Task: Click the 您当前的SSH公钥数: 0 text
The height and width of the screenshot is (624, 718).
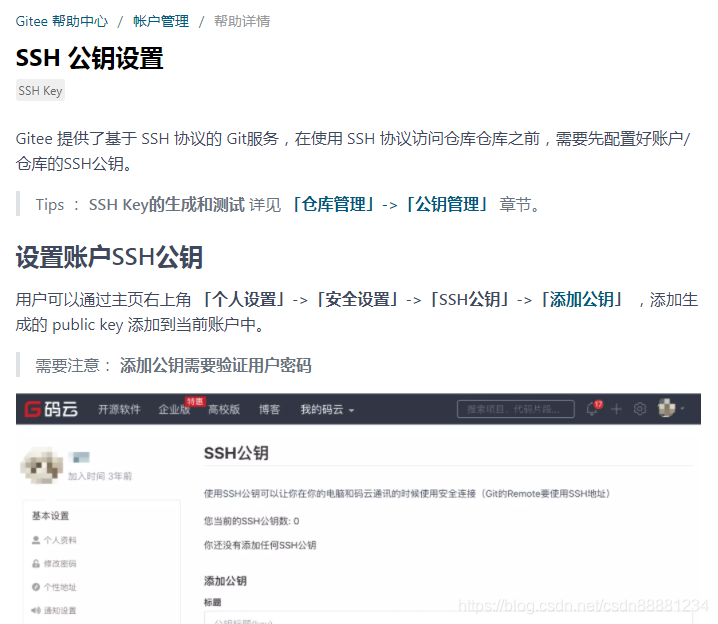Action: (x=251, y=521)
